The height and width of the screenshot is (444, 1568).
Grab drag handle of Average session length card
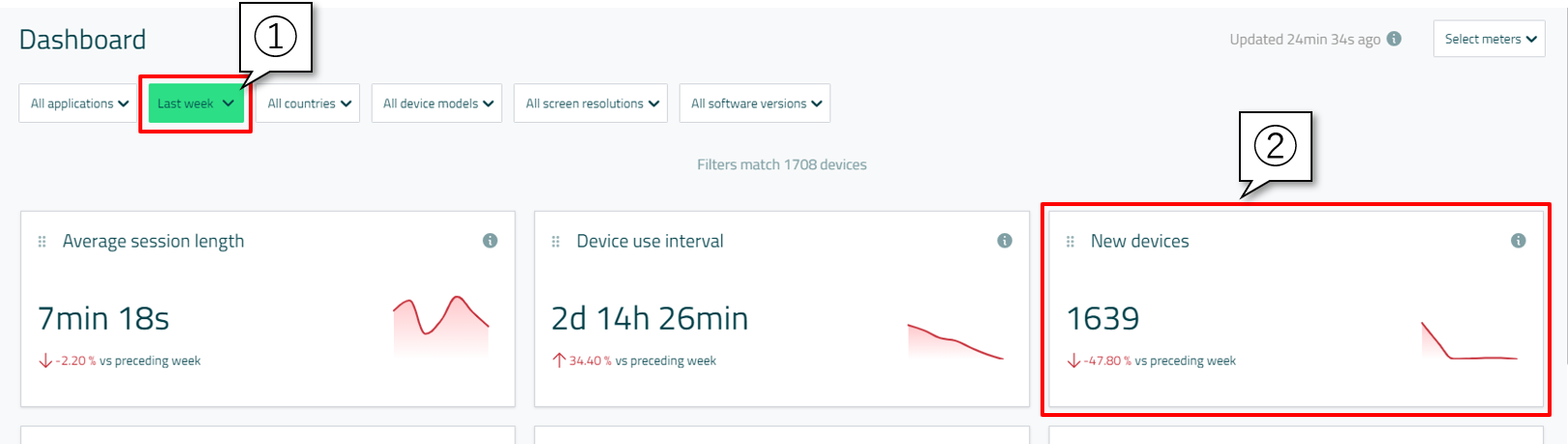pos(42,242)
